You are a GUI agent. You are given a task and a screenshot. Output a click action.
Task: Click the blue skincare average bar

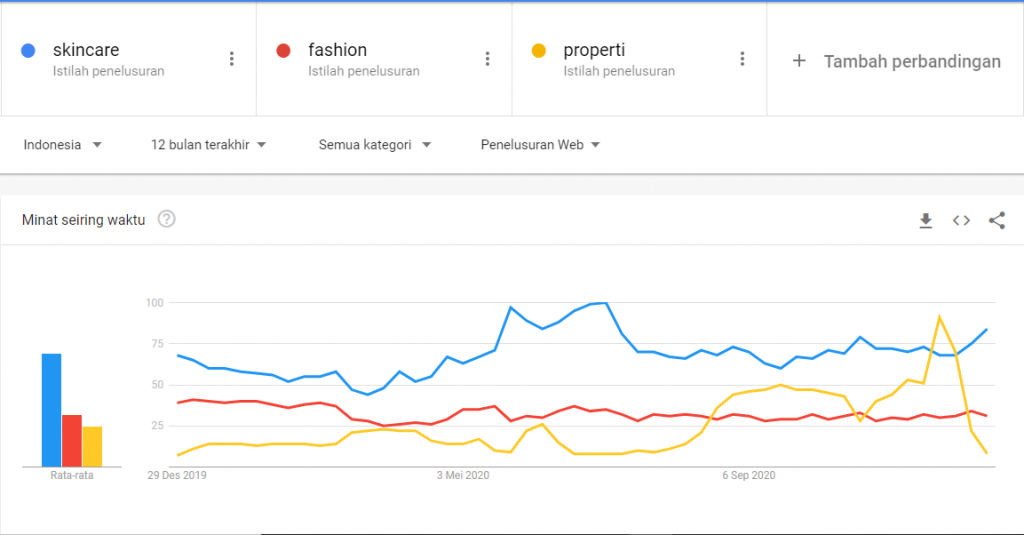(52, 410)
